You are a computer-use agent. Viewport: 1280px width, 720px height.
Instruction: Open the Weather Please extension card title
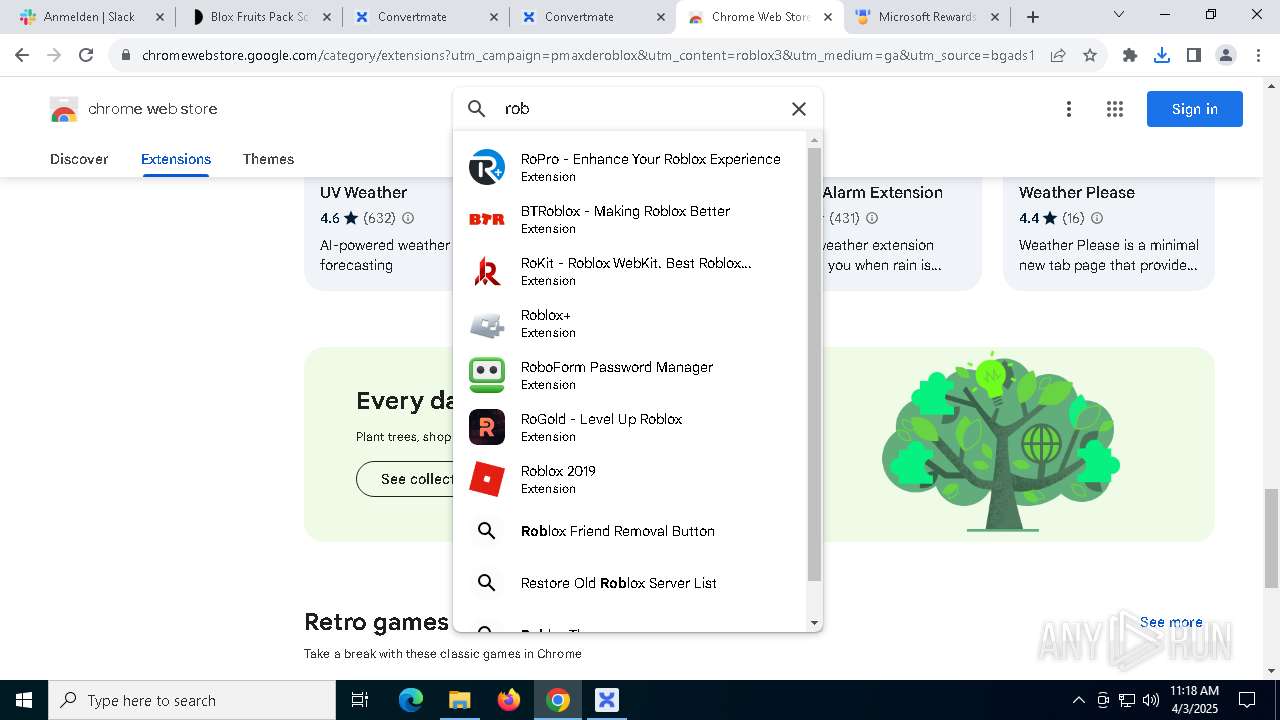tap(1077, 192)
